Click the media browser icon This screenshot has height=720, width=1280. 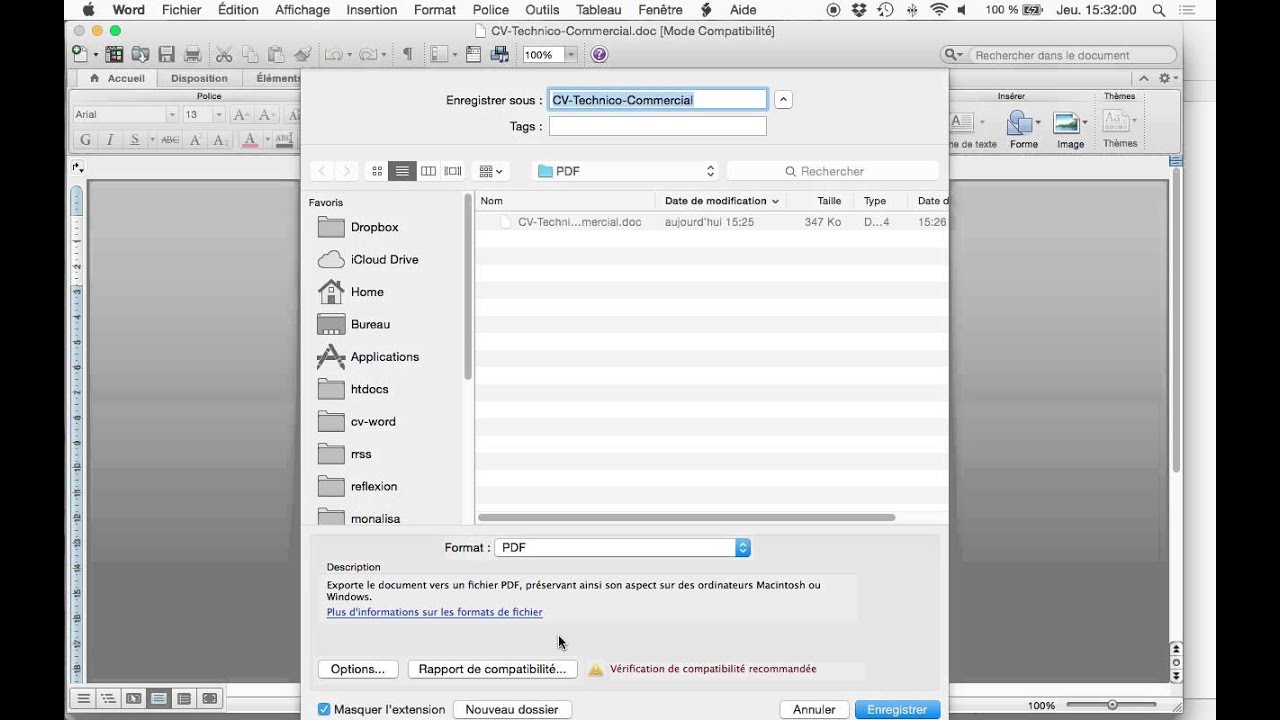point(500,54)
